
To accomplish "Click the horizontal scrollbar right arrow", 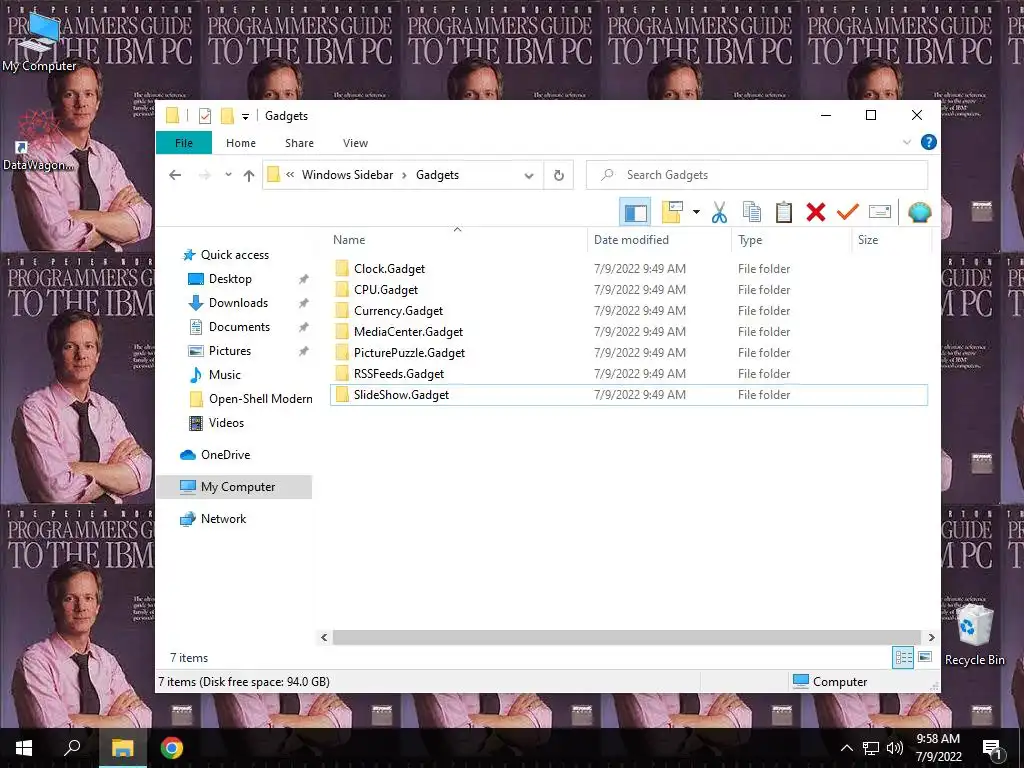I will tap(931, 637).
